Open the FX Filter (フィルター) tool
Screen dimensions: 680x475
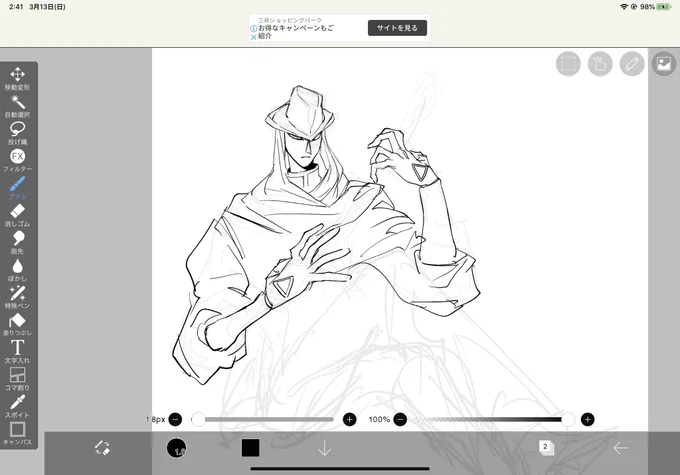(x=17, y=161)
